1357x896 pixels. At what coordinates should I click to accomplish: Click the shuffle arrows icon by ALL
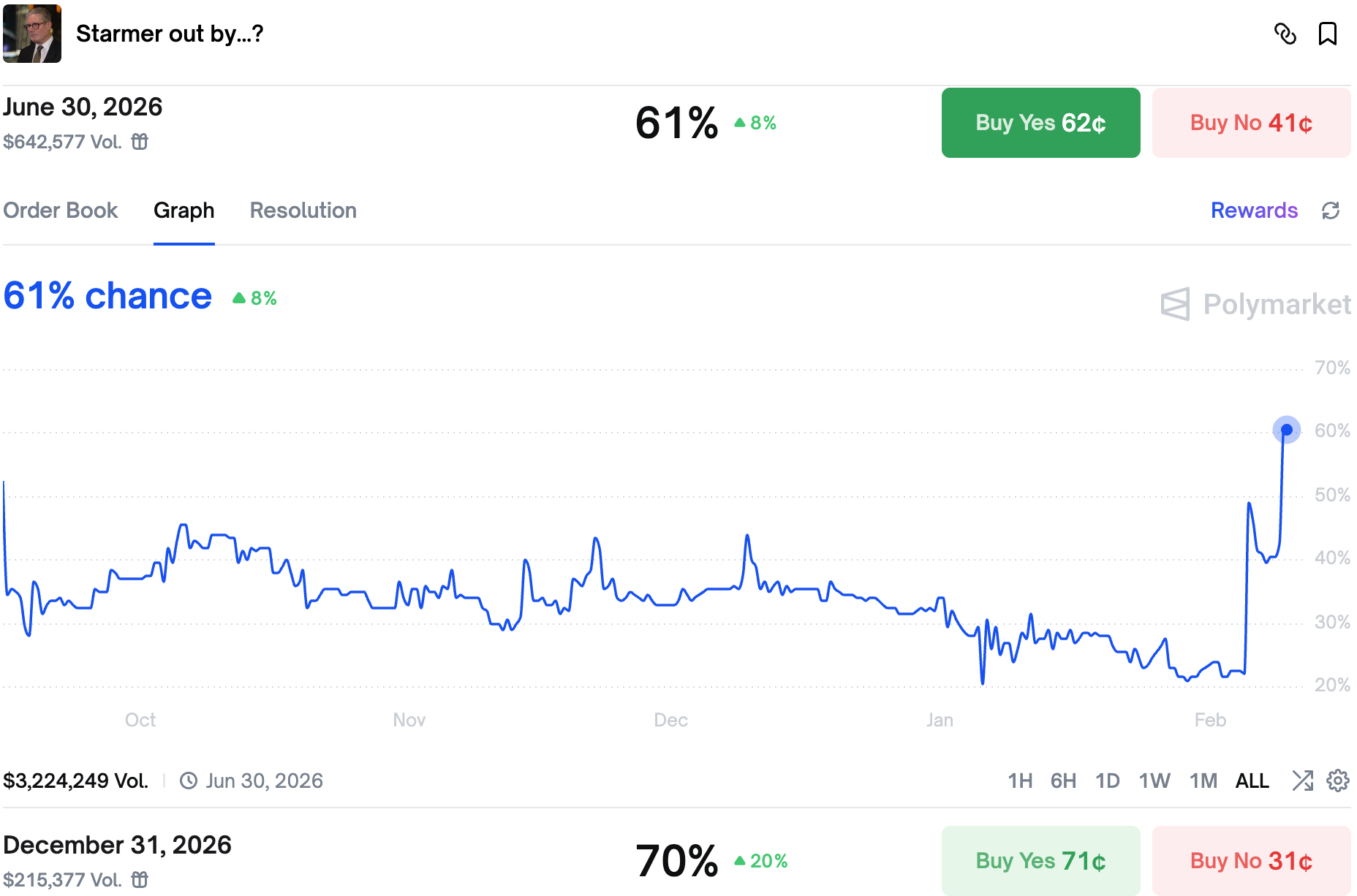(x=1302, y=781)
